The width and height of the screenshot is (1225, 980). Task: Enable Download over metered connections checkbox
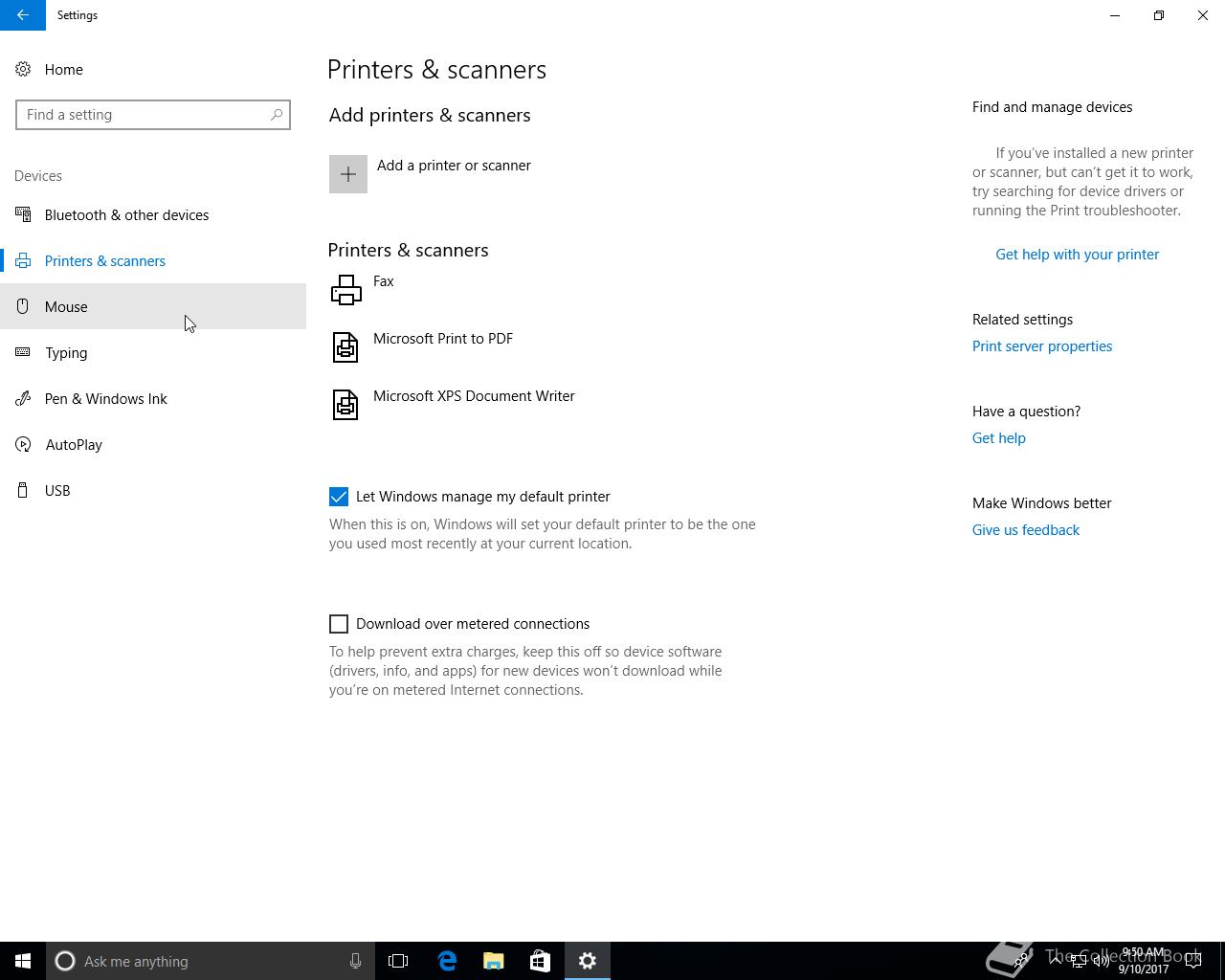pyautogui.click(x=339, y=624)
